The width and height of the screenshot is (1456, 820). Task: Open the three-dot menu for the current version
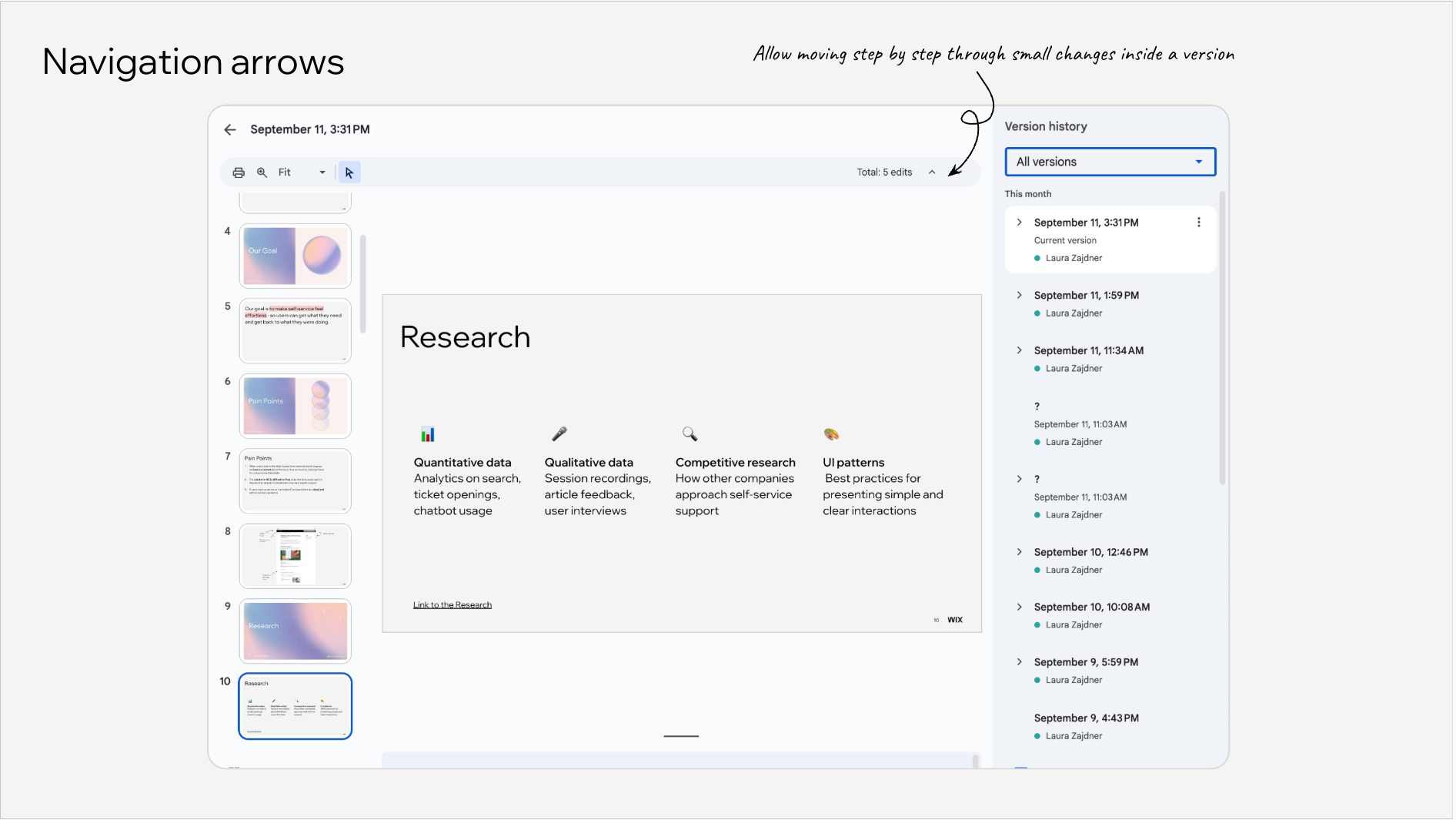coord(1198,223)
